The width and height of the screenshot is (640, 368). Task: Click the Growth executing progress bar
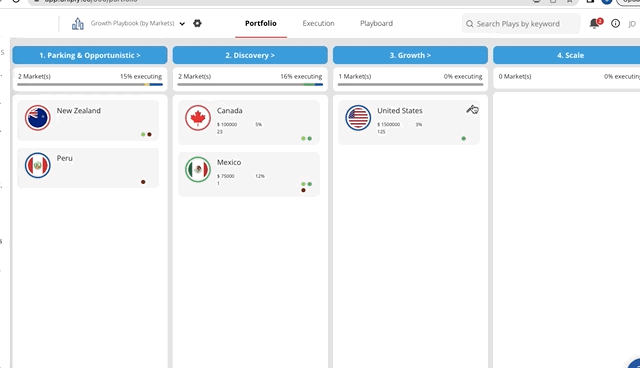[410, 84]
